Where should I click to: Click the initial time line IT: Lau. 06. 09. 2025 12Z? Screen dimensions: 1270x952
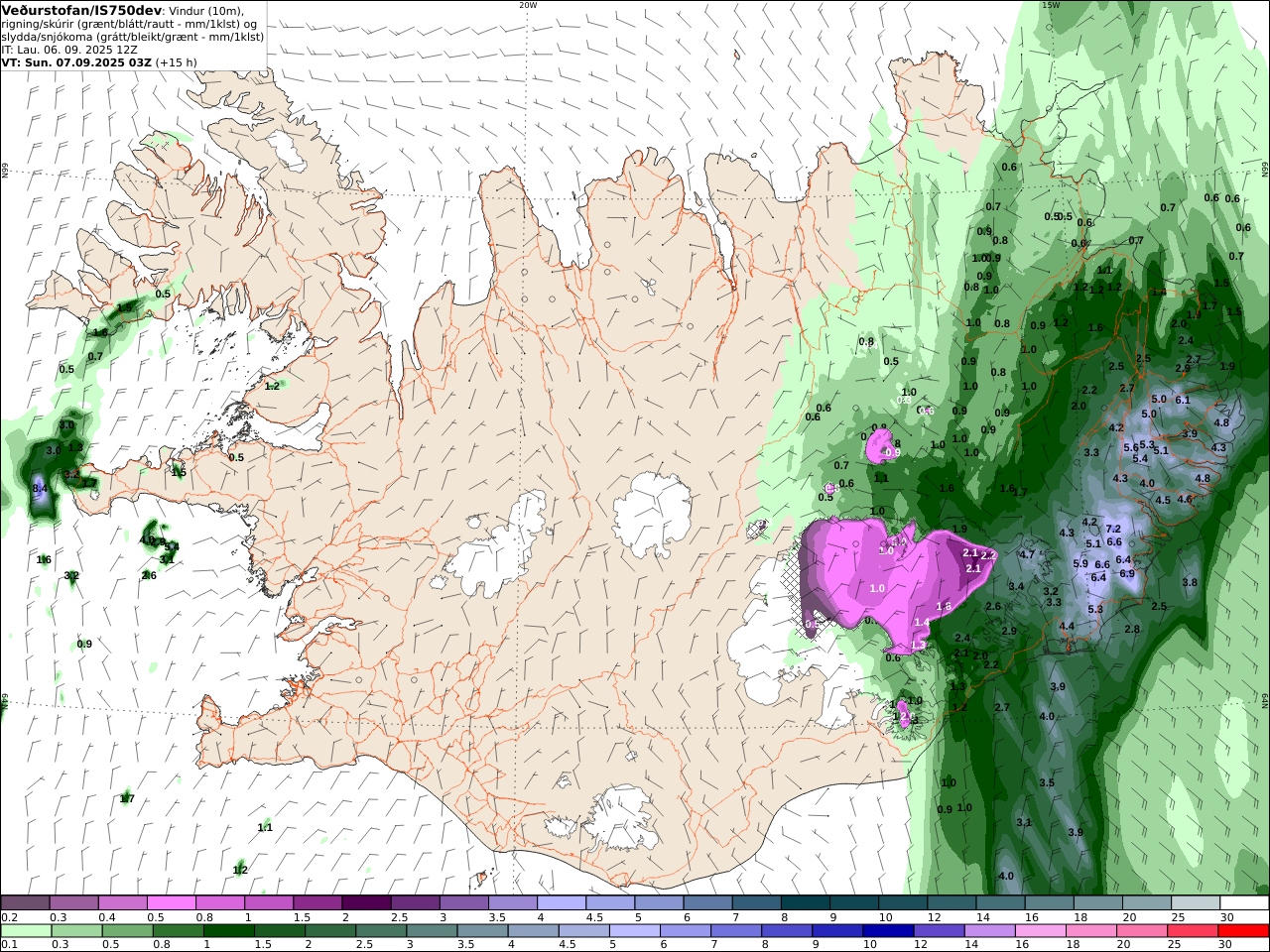(69, 49)
